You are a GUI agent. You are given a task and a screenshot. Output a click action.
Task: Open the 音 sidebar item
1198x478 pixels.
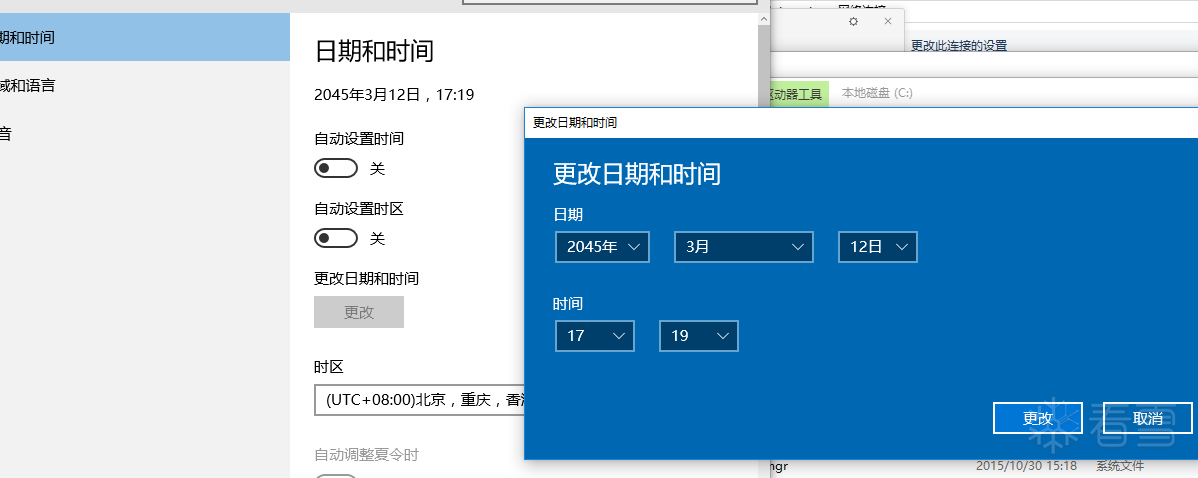pos(145,134)
